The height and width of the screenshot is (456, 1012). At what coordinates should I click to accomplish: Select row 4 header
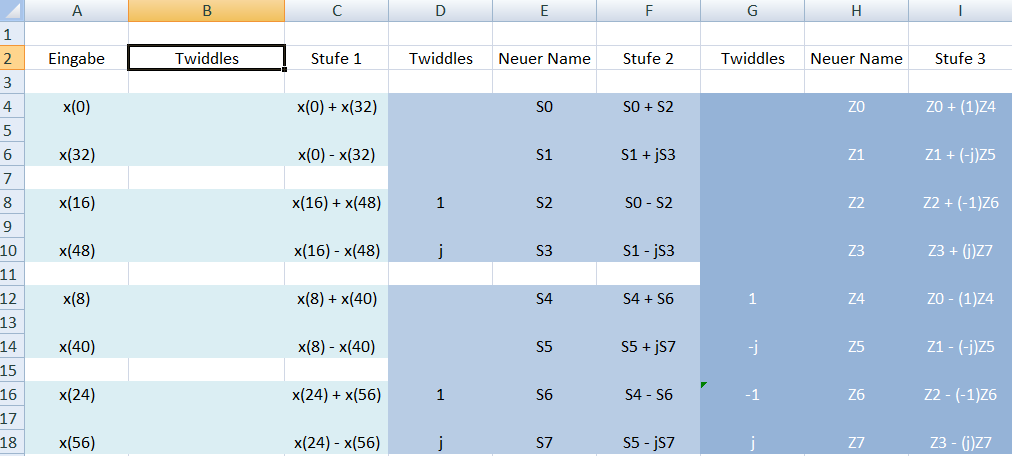pos(12,106)
